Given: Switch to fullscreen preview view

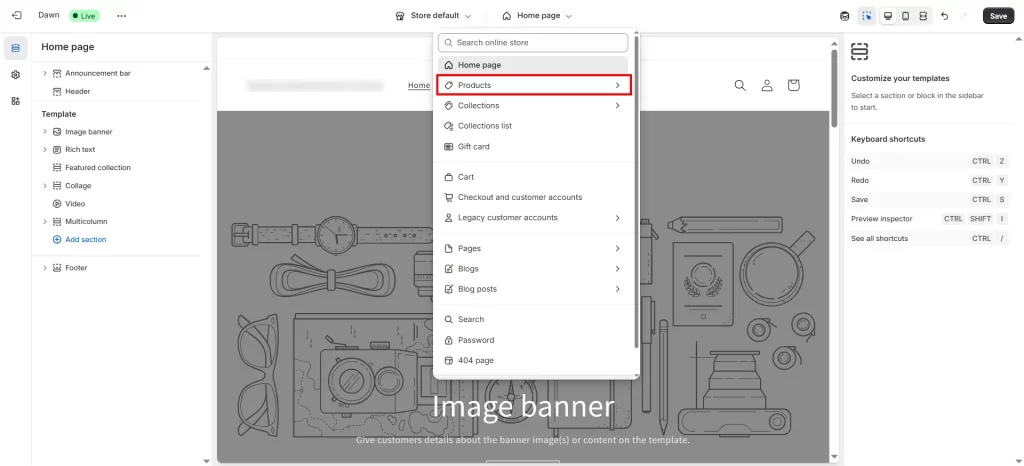Looking at the screenshot, I should point(923,16).
